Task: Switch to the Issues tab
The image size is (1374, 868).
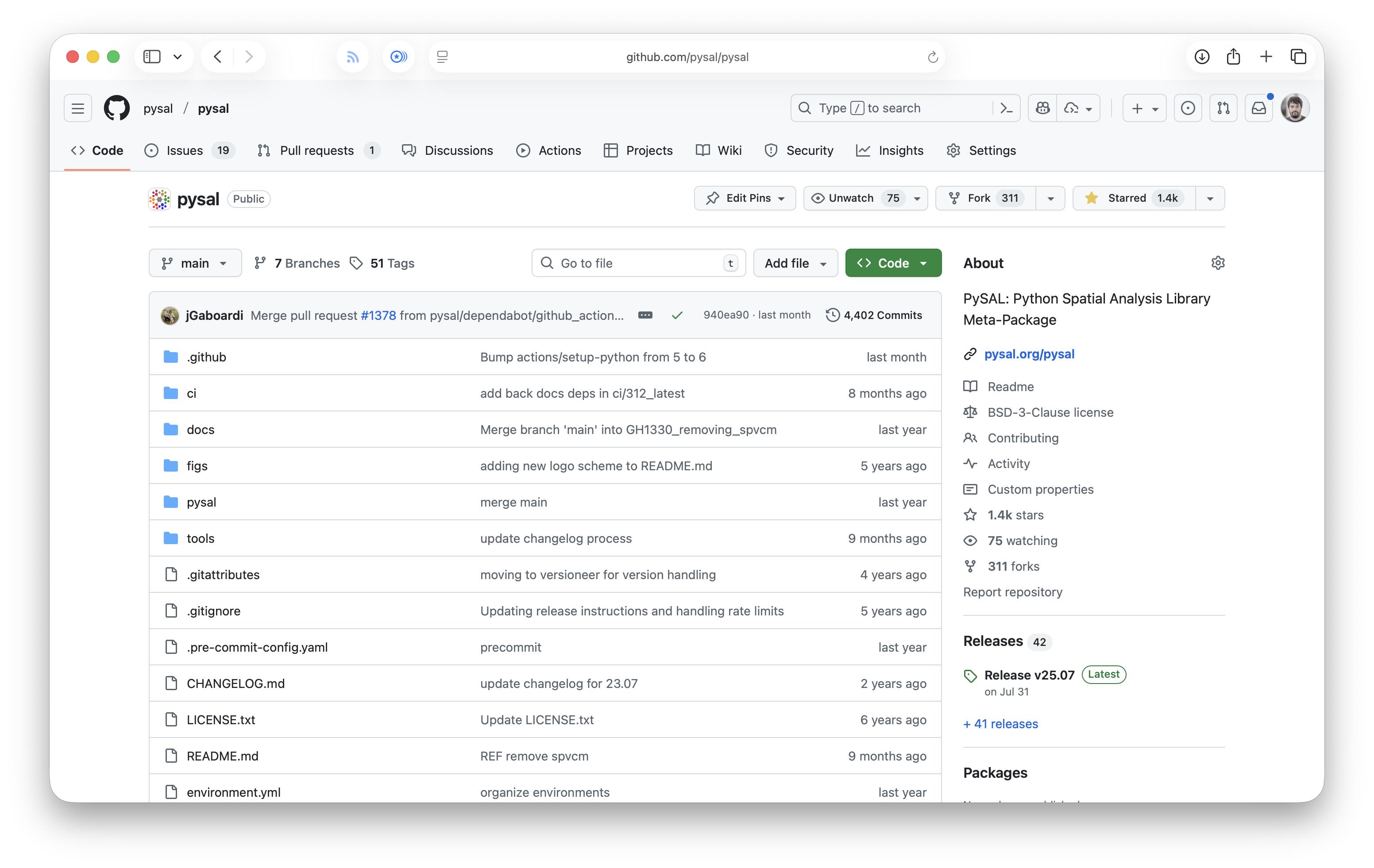Action: tap(184, 150)
